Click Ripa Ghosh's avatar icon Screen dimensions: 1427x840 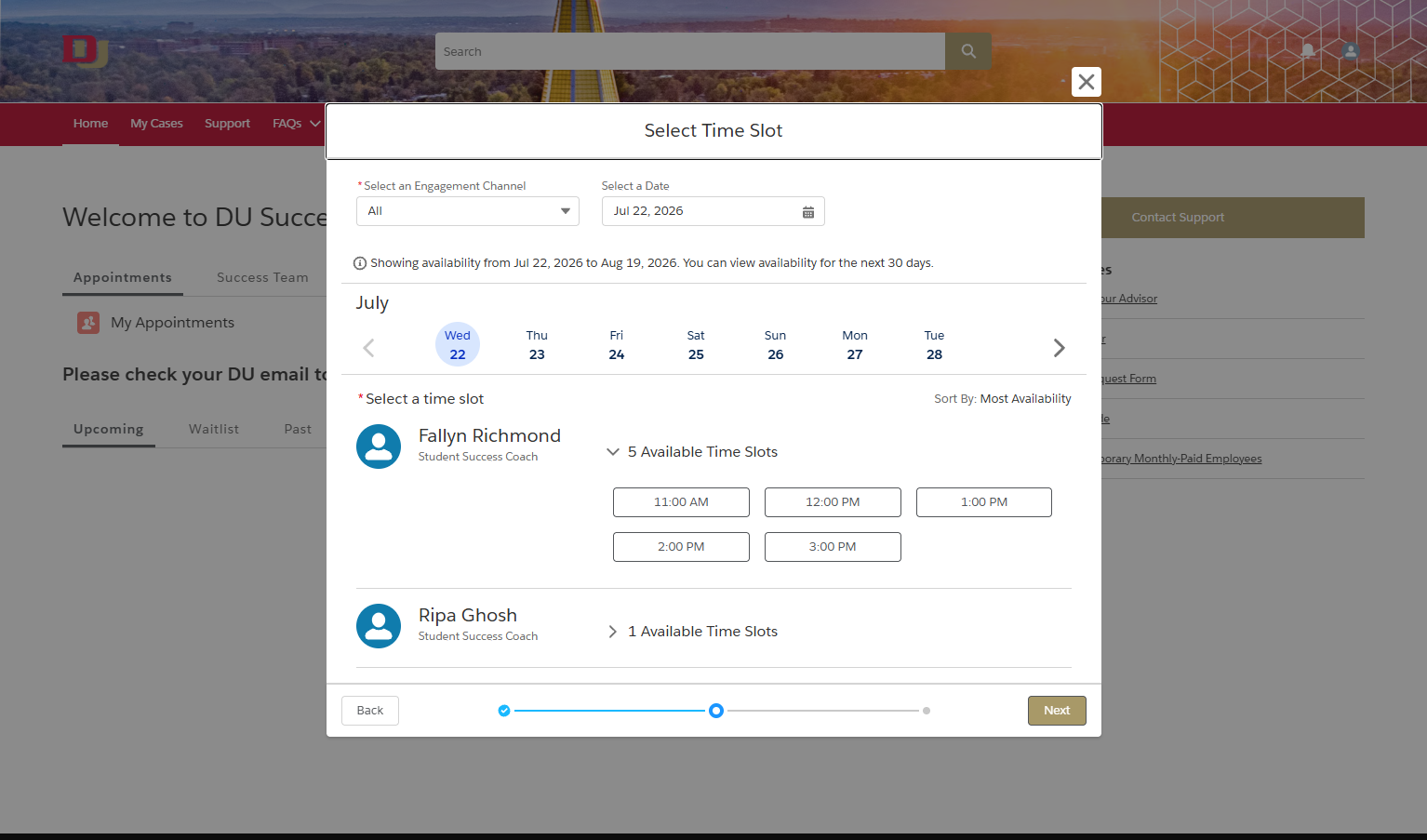pyautogui.click(x=379, y=626)
